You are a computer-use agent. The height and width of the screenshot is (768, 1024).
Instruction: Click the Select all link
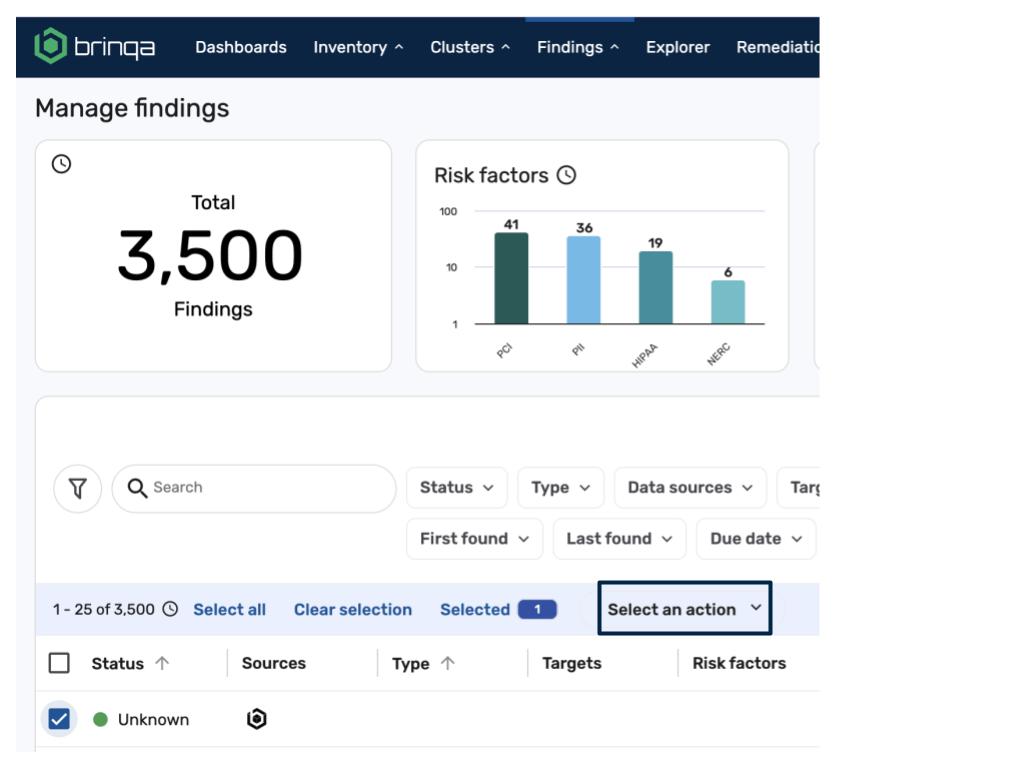(x=229, y=609)
